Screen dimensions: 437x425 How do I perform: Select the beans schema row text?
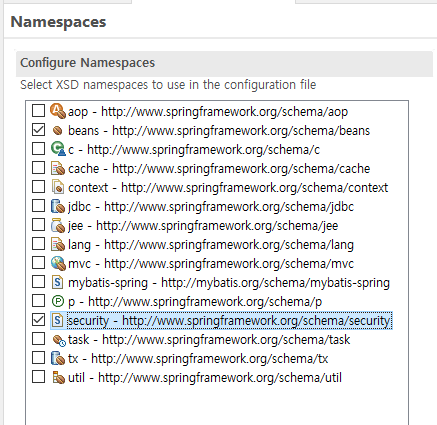(x=219, y=130)
